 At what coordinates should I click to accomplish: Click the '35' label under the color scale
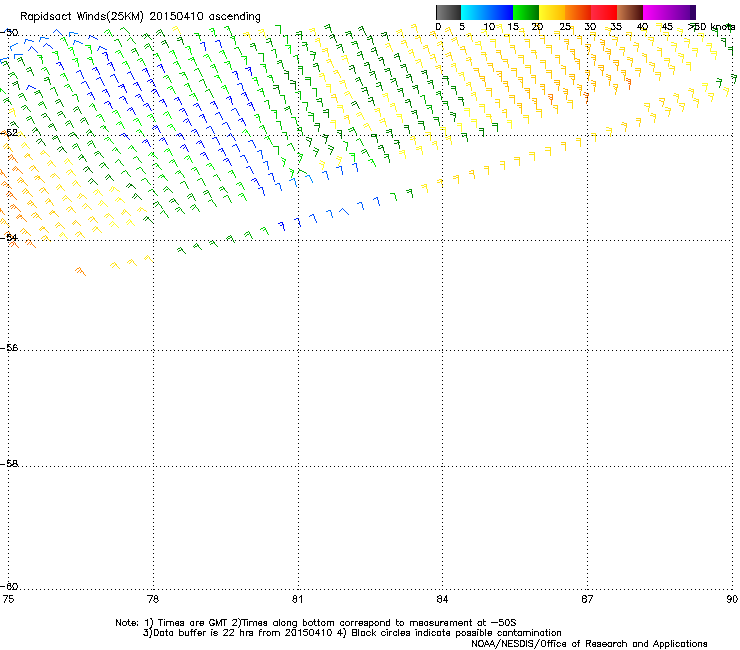click(616, 27)
